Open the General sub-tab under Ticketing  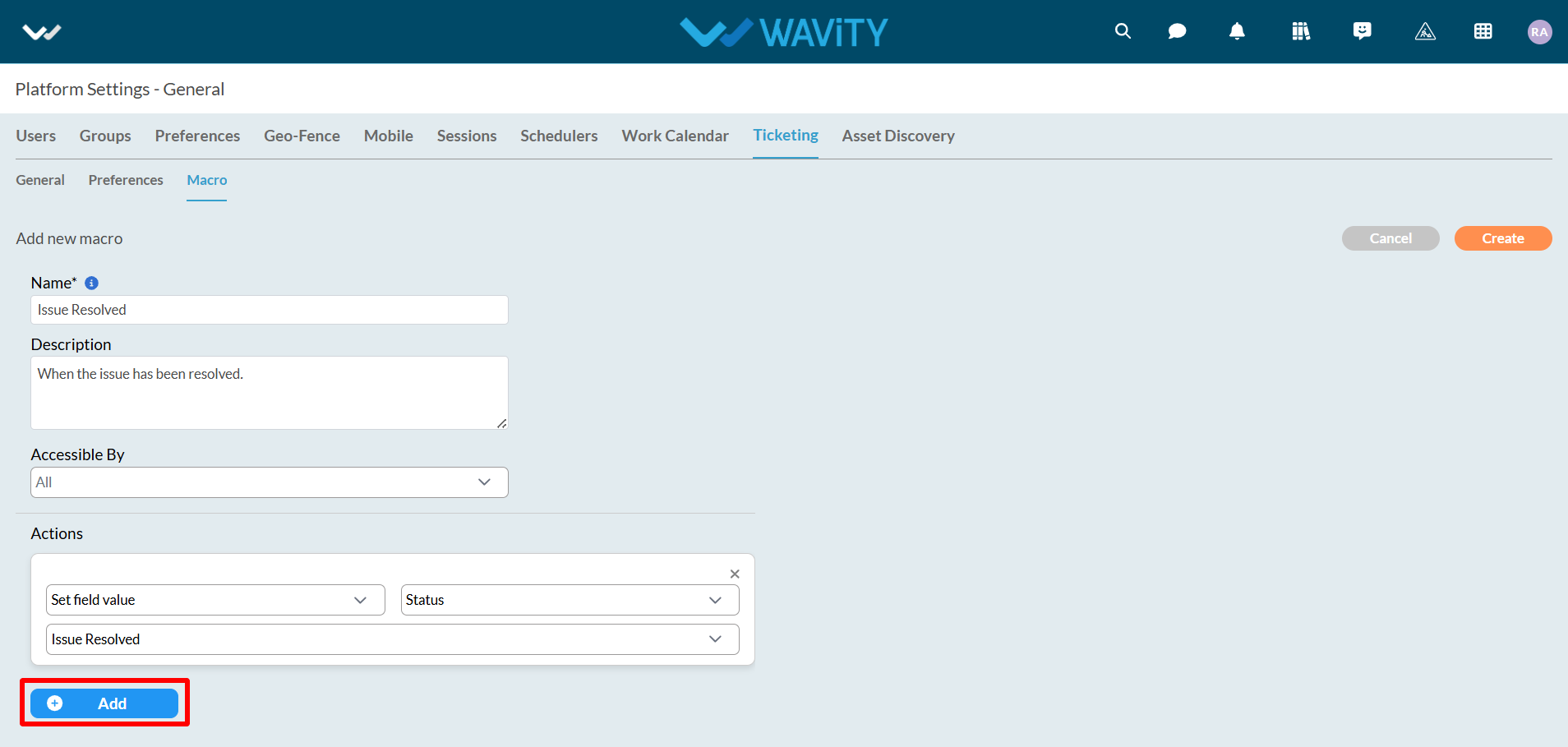click(x=40, y=180)
